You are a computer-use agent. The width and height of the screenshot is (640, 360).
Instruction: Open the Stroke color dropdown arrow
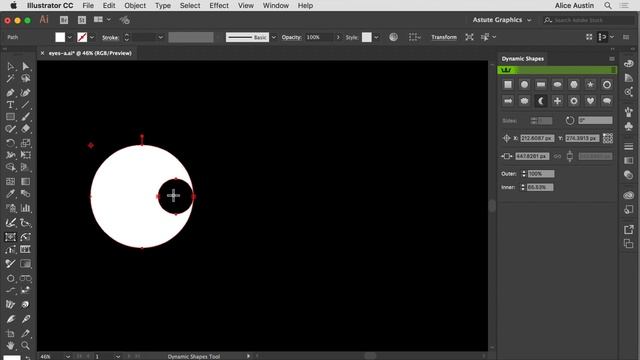coord(92,37)
